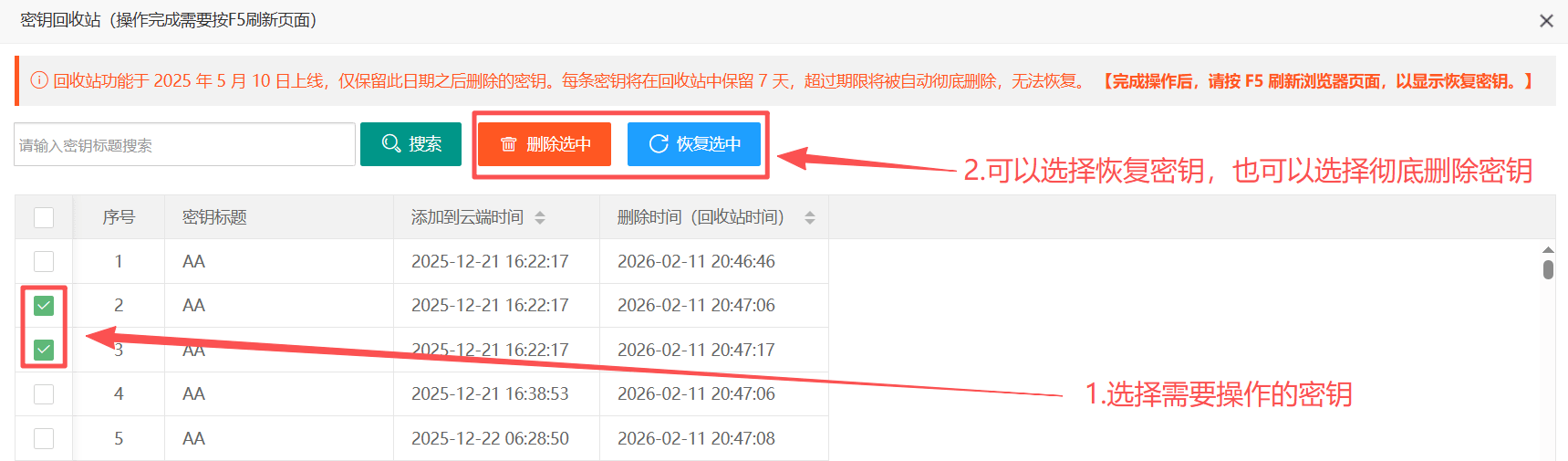
Task: Click the magnifier icon in 搜索 button
Action: click(x=391, y=144)
